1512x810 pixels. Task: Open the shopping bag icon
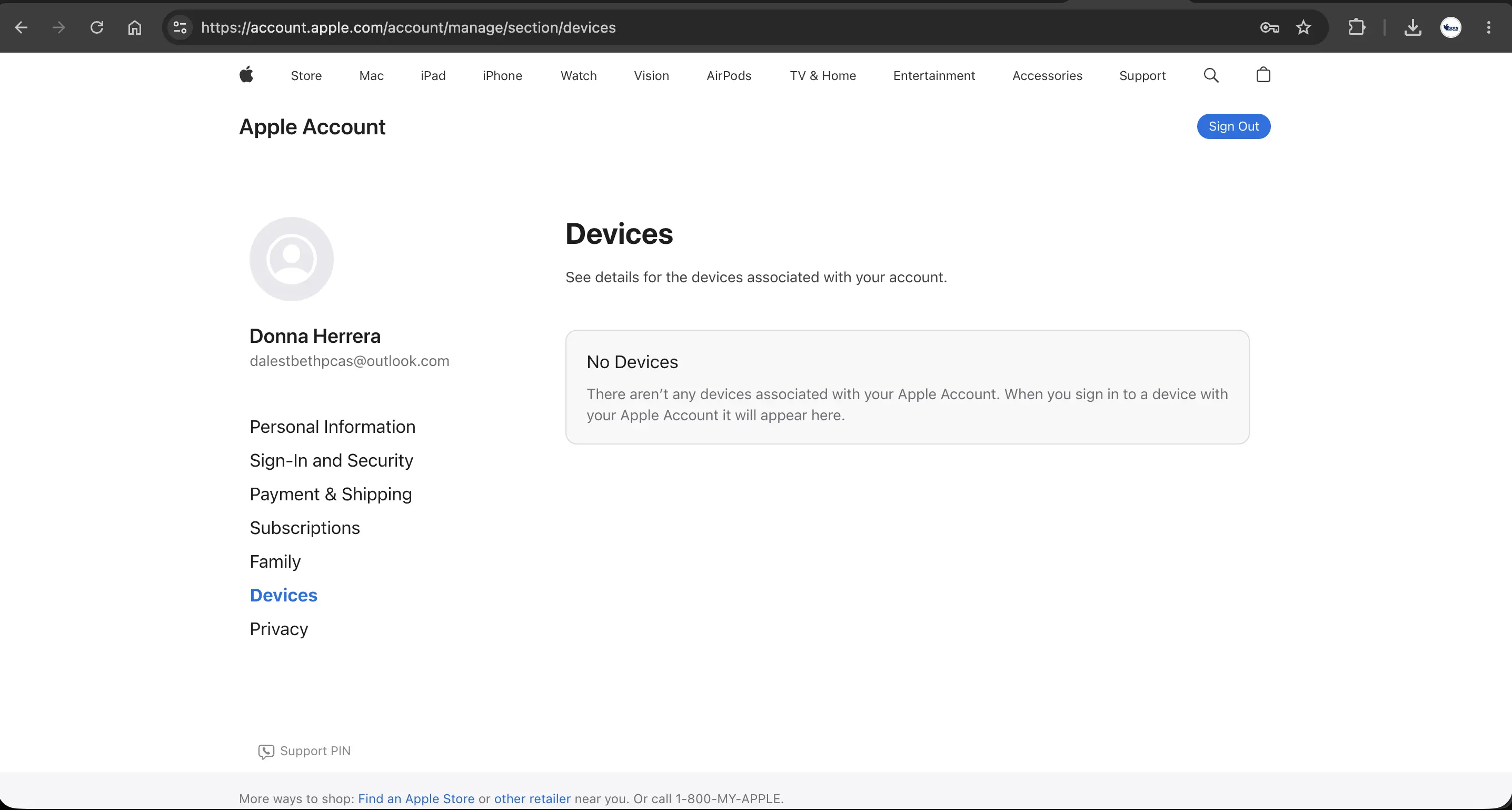click(1263, 75)
